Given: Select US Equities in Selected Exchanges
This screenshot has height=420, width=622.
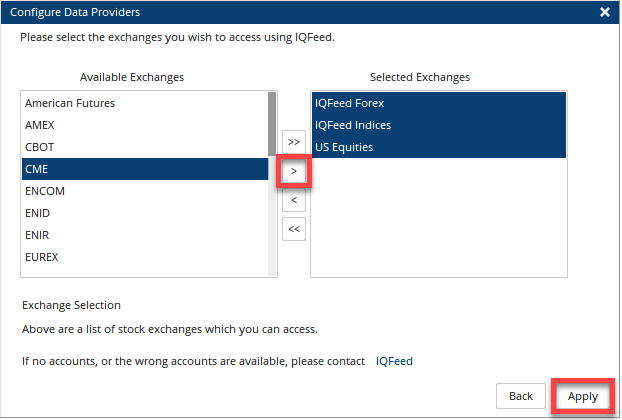Looking at the screenshot, I should [439, 147].
